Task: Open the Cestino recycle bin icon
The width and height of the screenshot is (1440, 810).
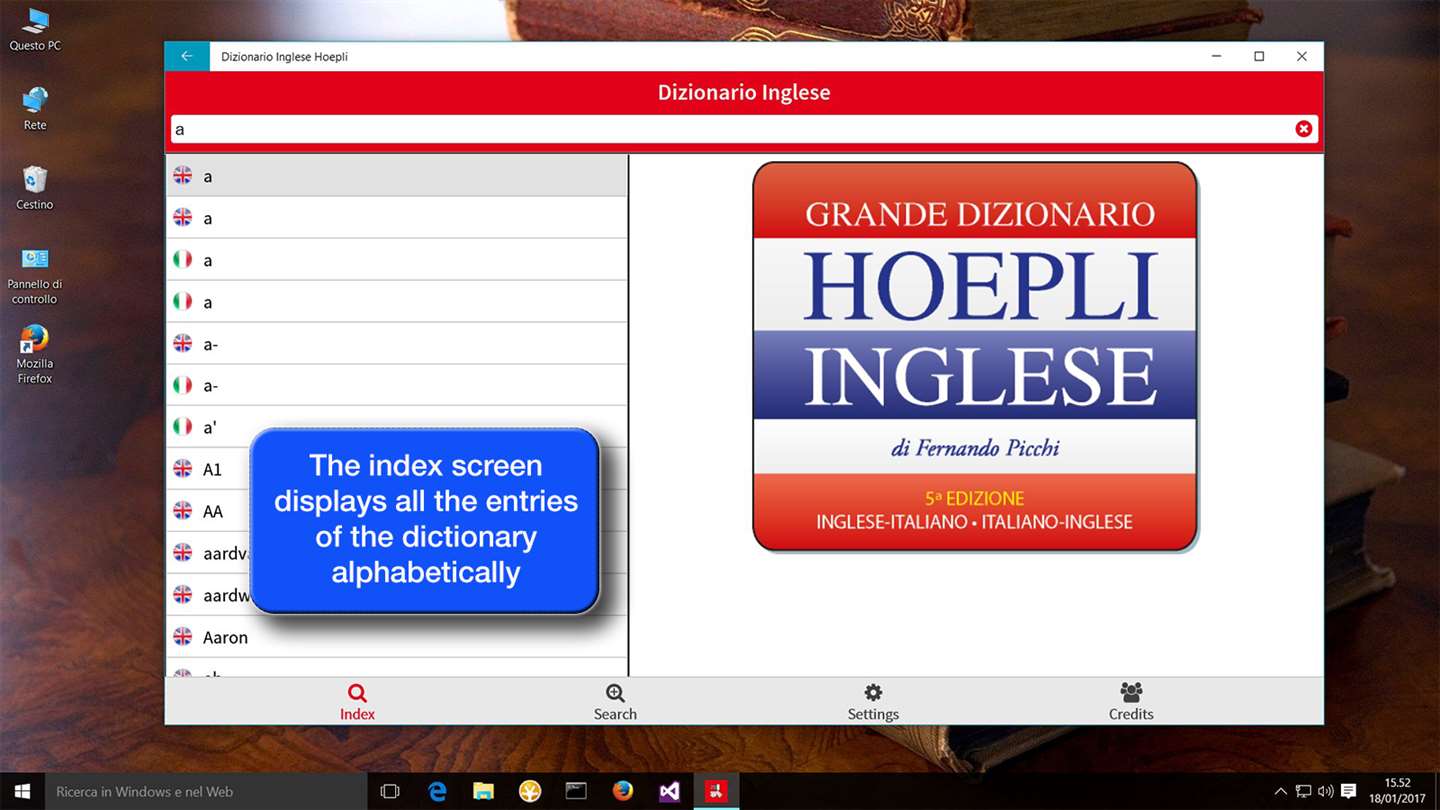Action: (x=35, y=188)
